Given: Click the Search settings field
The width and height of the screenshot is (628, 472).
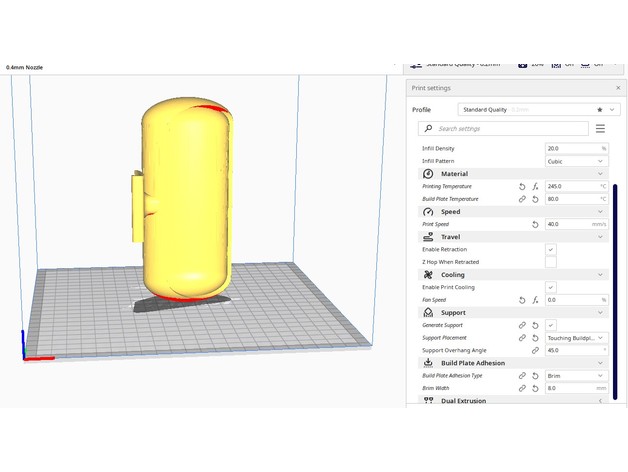Looking at the screenshot, I should tap(505, 129).
